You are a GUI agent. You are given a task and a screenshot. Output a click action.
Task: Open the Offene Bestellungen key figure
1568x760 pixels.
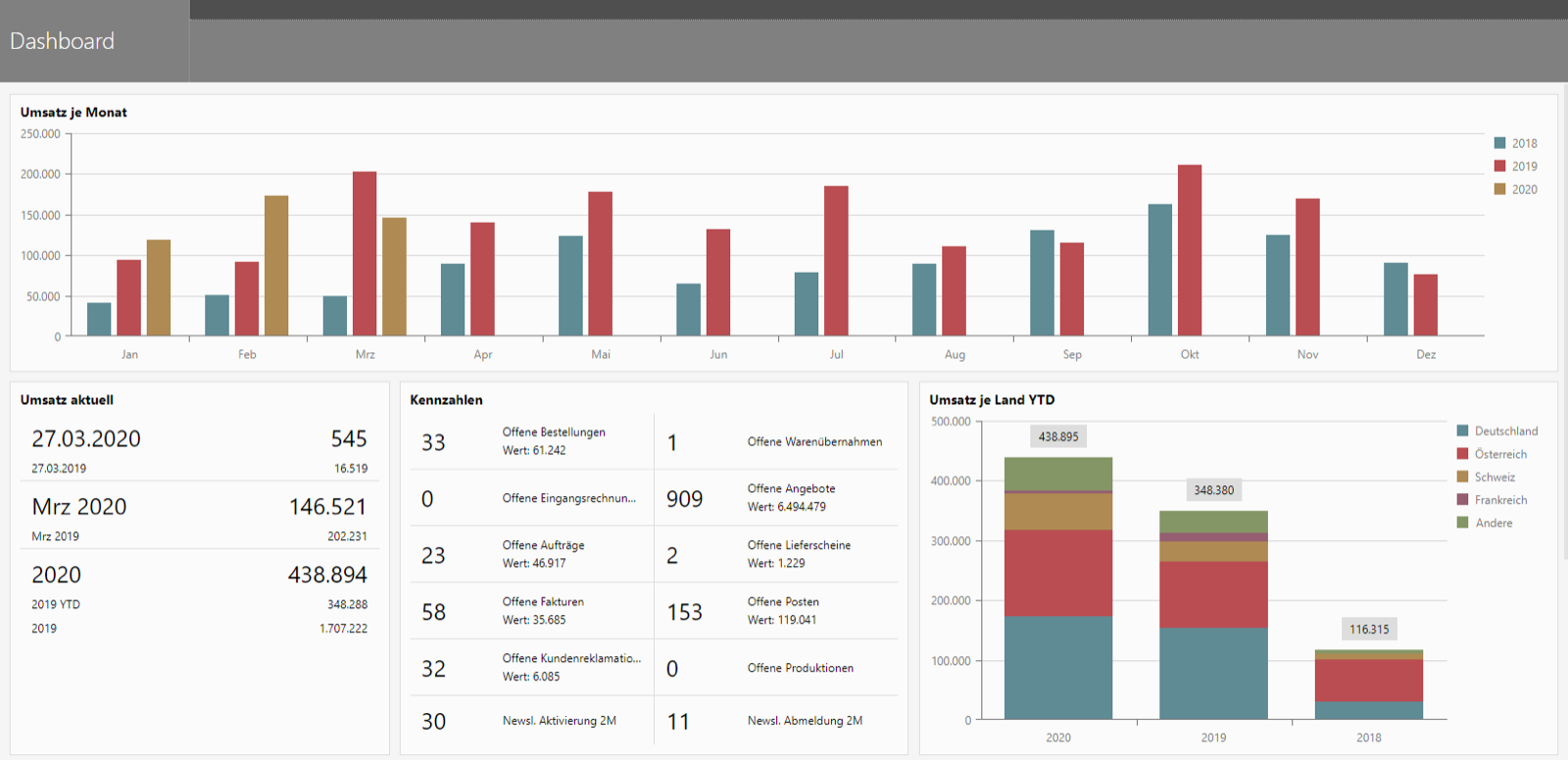[531, 441]
